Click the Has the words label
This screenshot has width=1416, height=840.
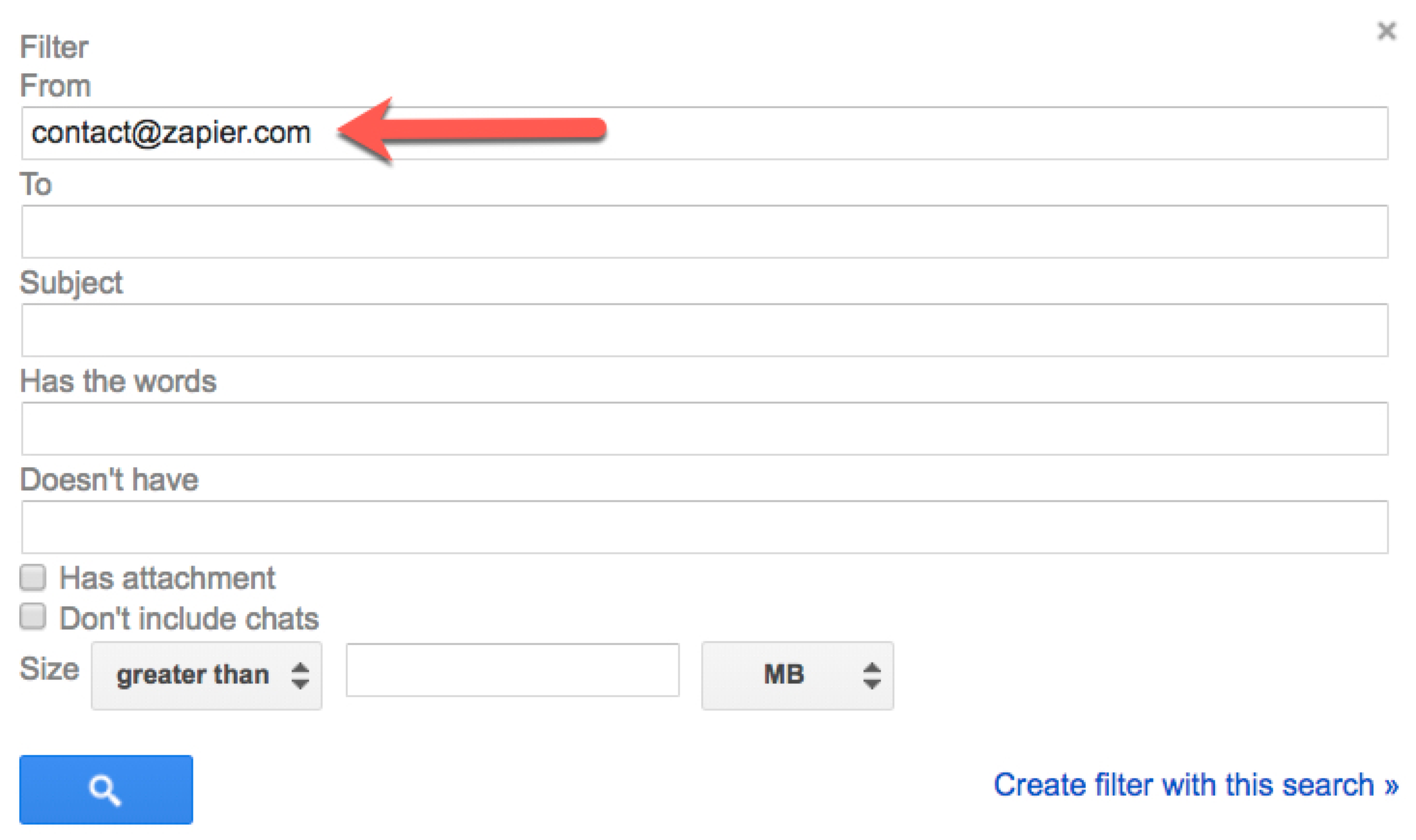118,381
